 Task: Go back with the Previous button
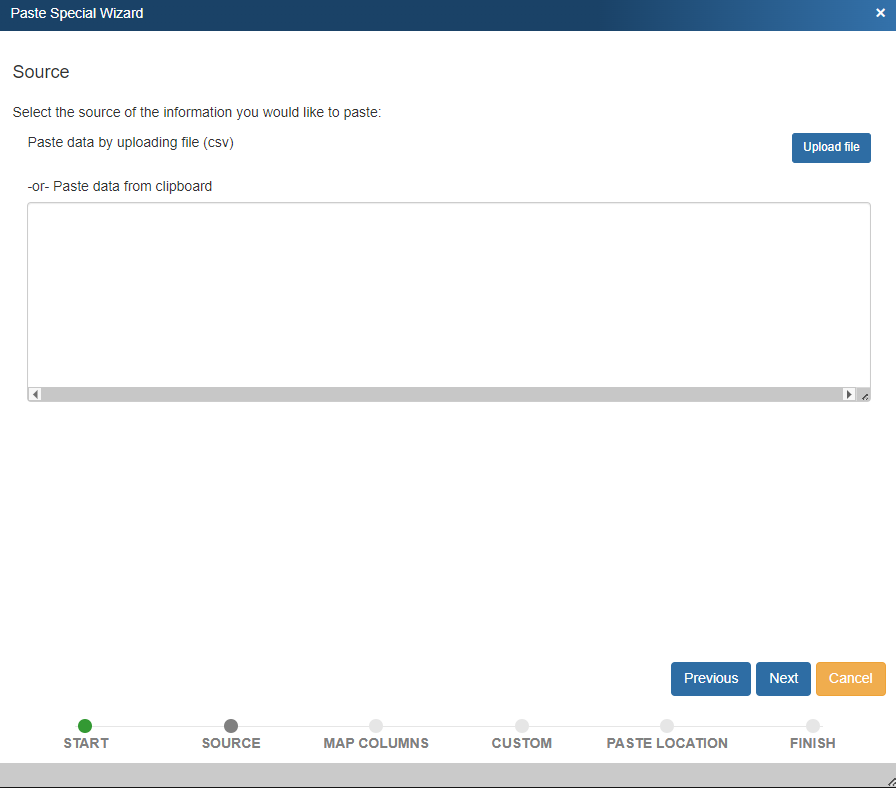(x=710, y=678)
